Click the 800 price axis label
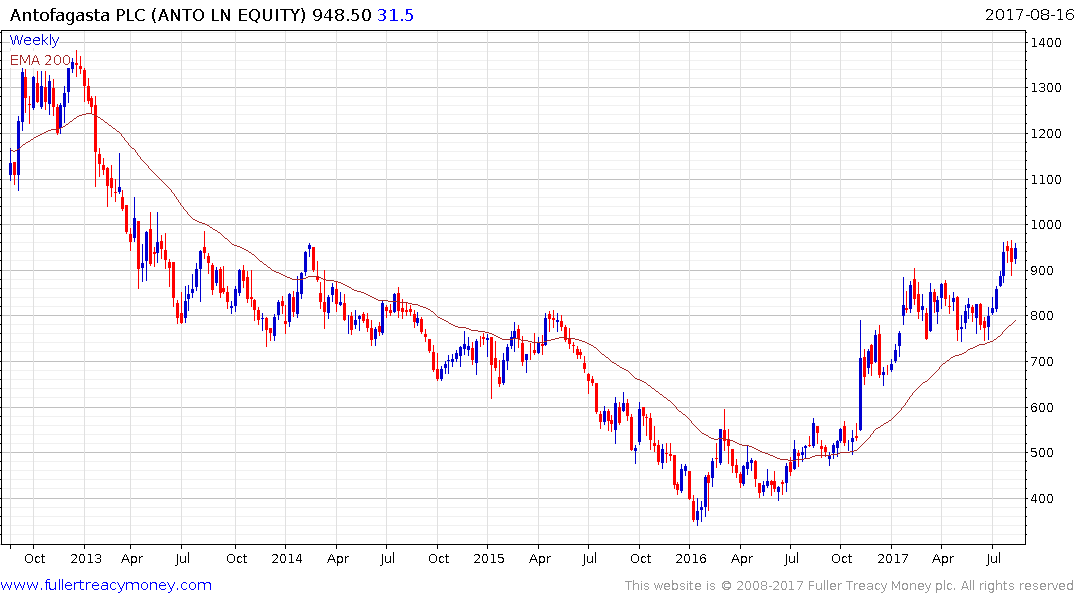 1042,316
